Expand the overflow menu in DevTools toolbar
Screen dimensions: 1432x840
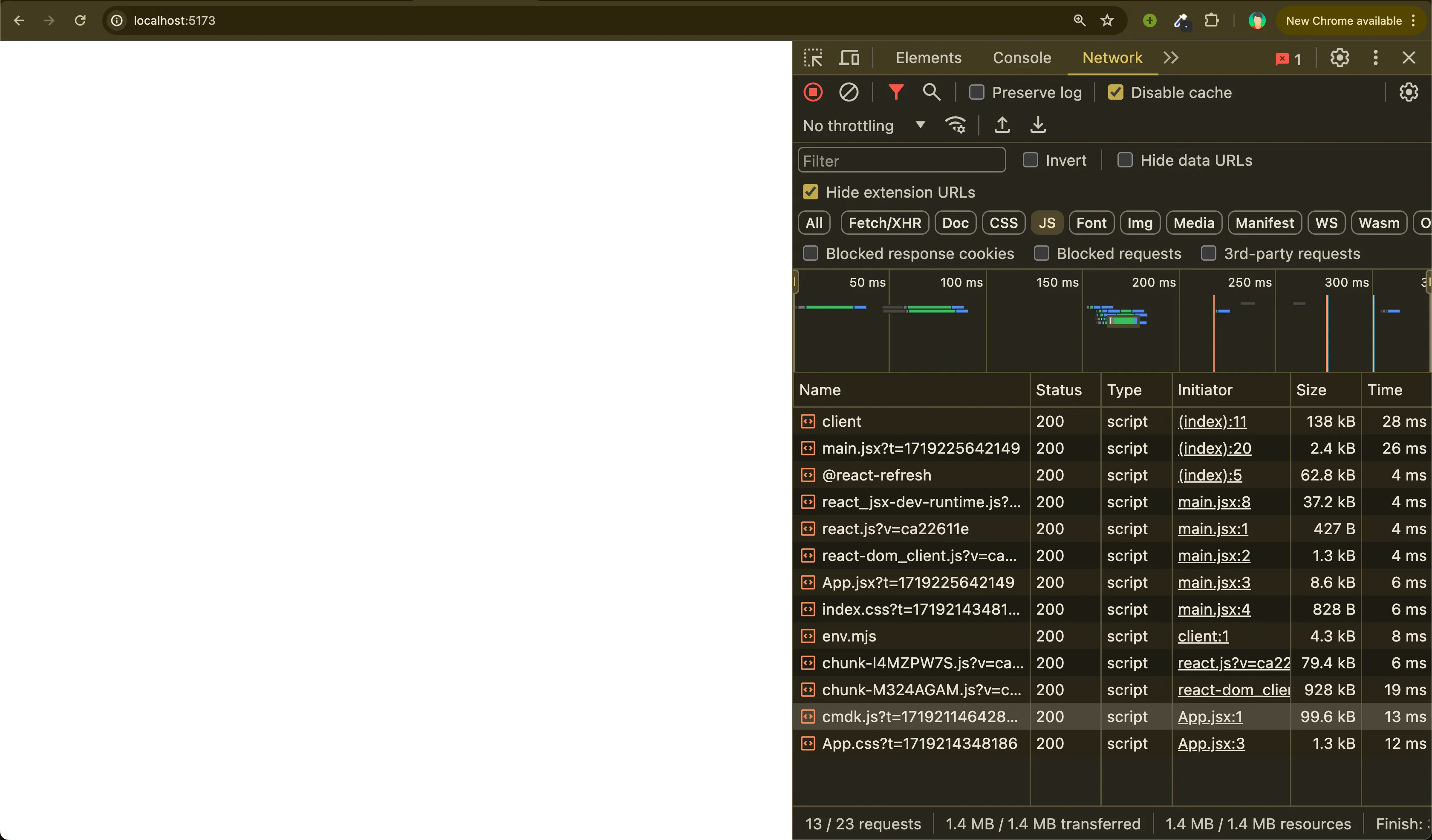tap(1171, 57)
